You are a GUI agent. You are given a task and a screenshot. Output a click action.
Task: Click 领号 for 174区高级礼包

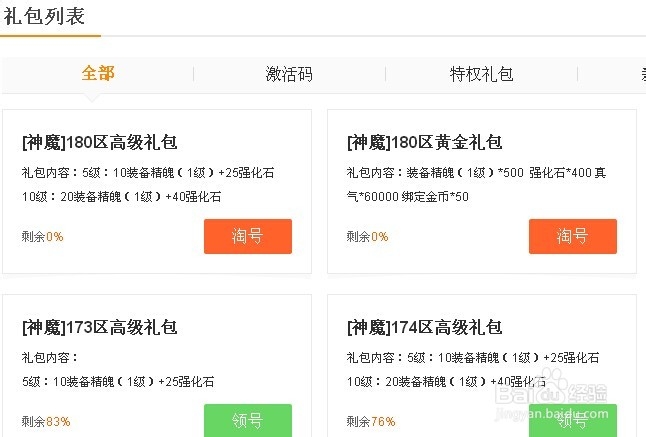tap(573, 421)
